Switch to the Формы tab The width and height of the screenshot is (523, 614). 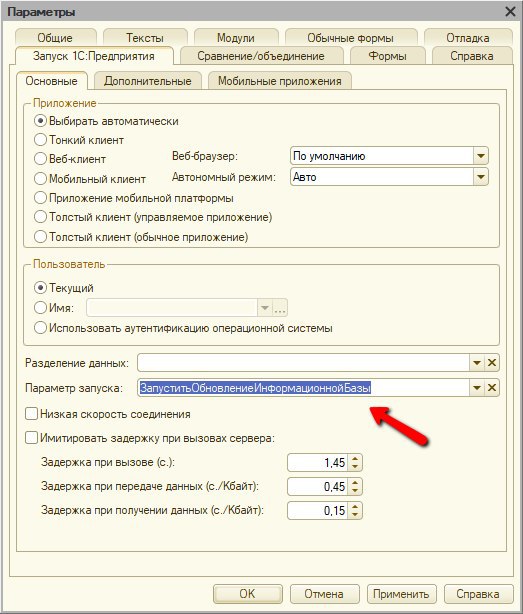point(387,56)
